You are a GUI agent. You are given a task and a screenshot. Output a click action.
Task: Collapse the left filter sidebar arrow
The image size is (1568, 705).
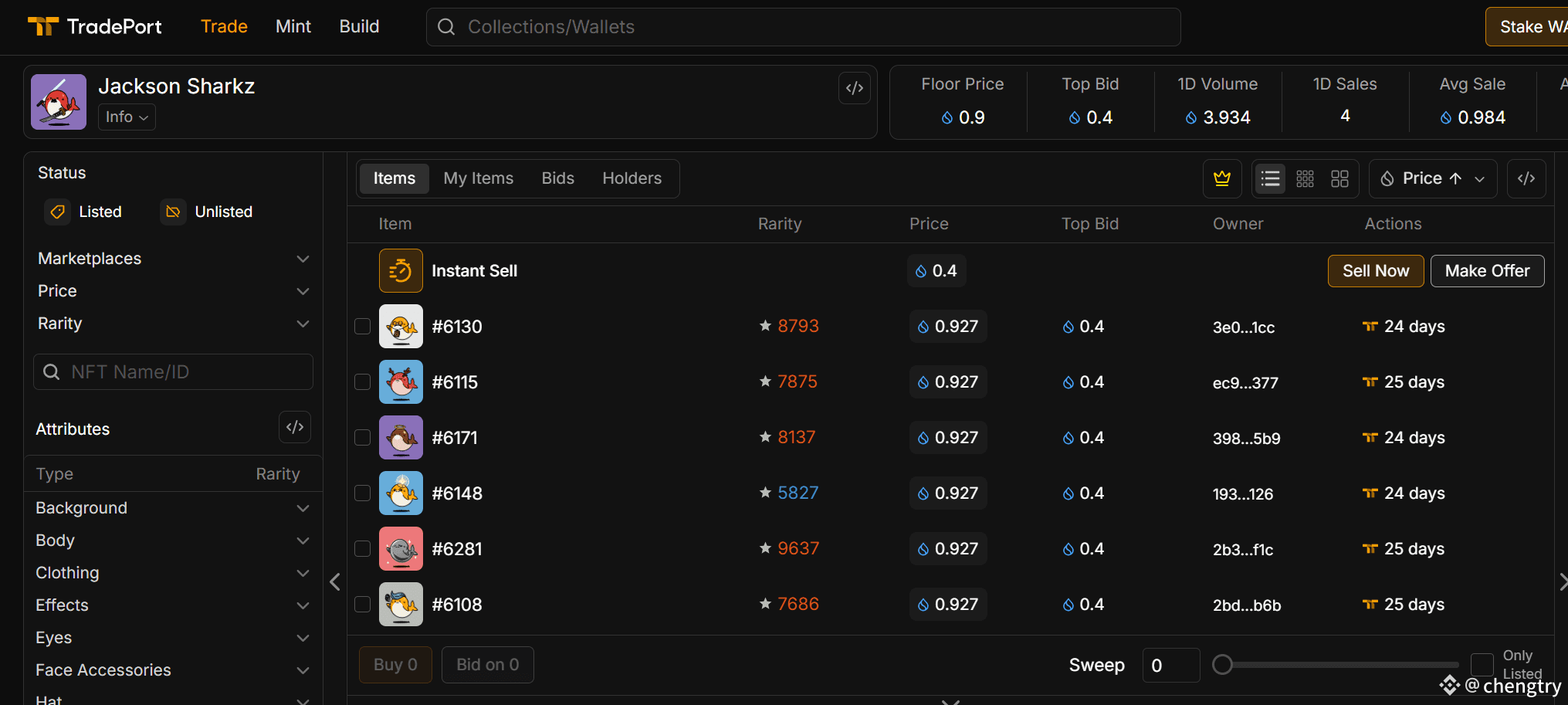pos(335,581)
